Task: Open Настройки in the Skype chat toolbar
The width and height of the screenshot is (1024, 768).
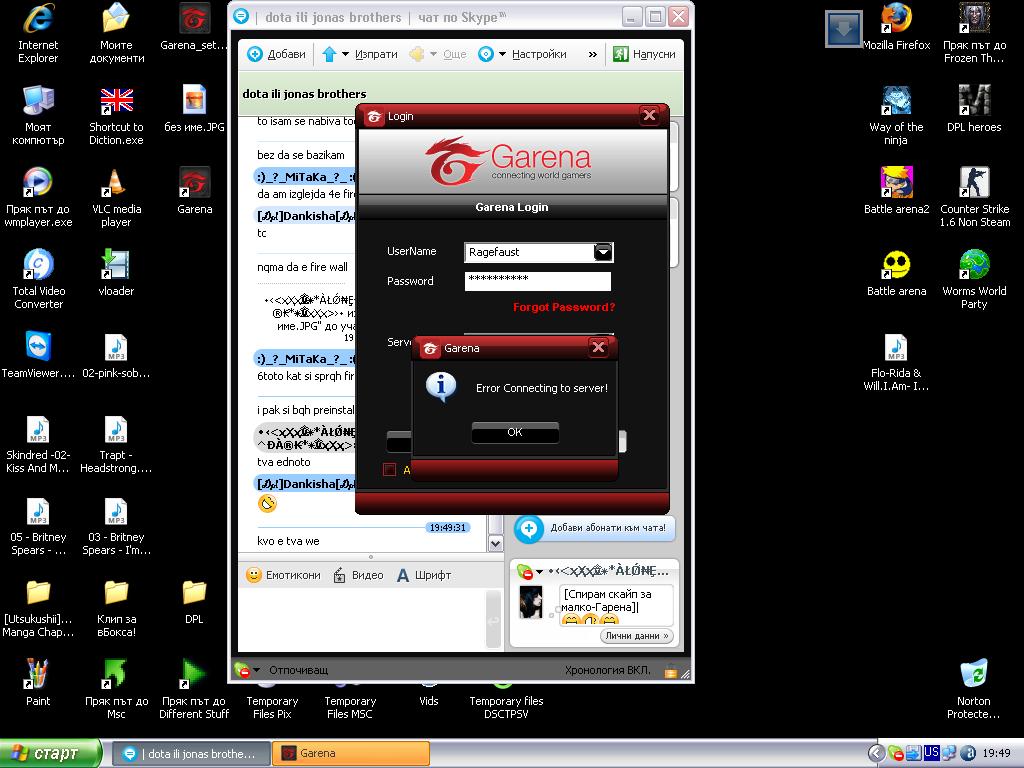Action: [539, 54]
